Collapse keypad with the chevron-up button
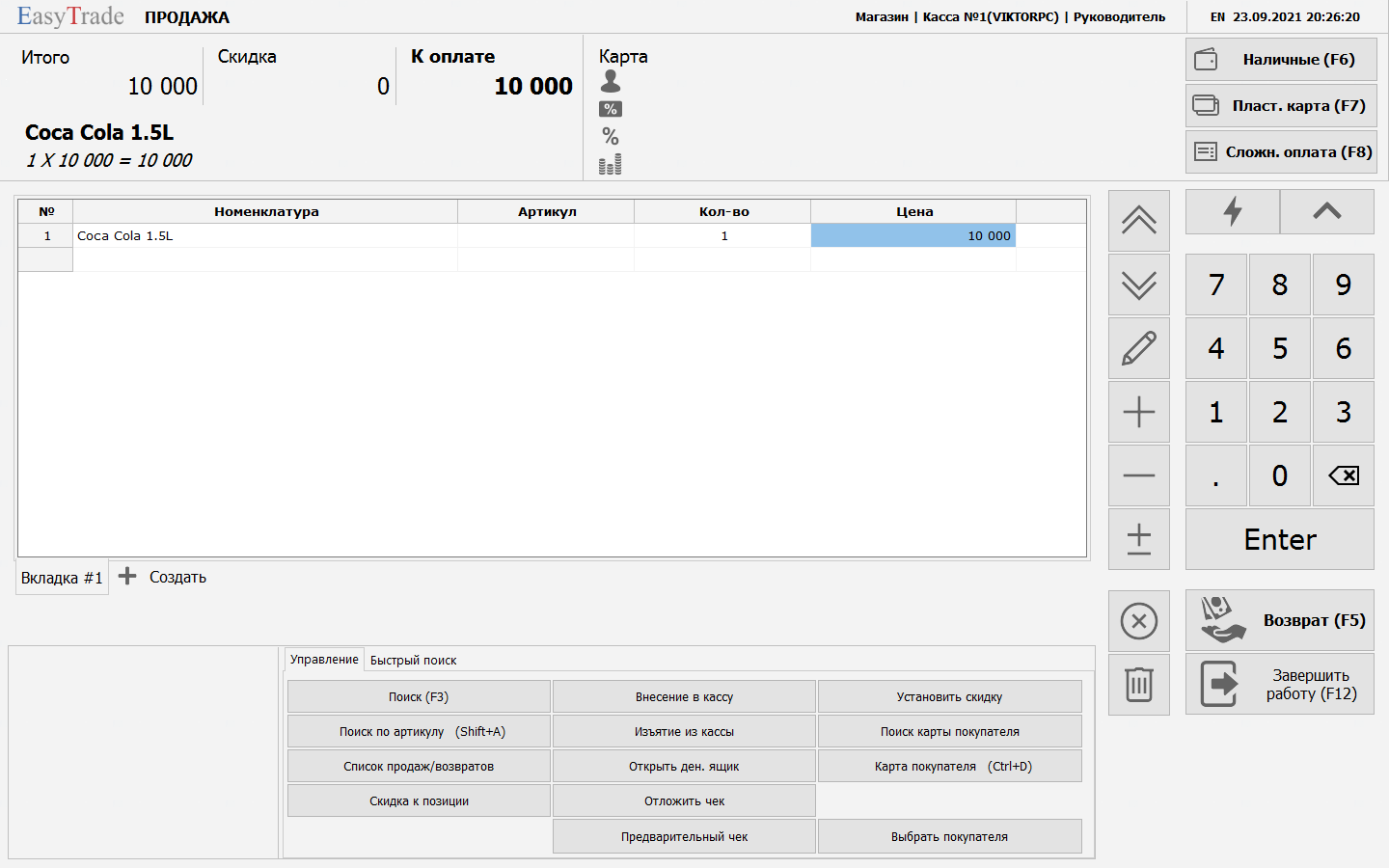Viewport: 1389px width, 868px height. [1327, 211]
